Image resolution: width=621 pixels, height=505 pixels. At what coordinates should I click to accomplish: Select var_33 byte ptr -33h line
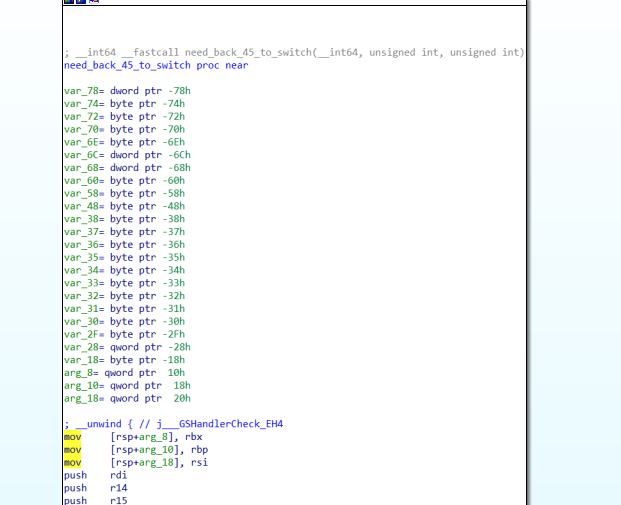tap(124, 283)
